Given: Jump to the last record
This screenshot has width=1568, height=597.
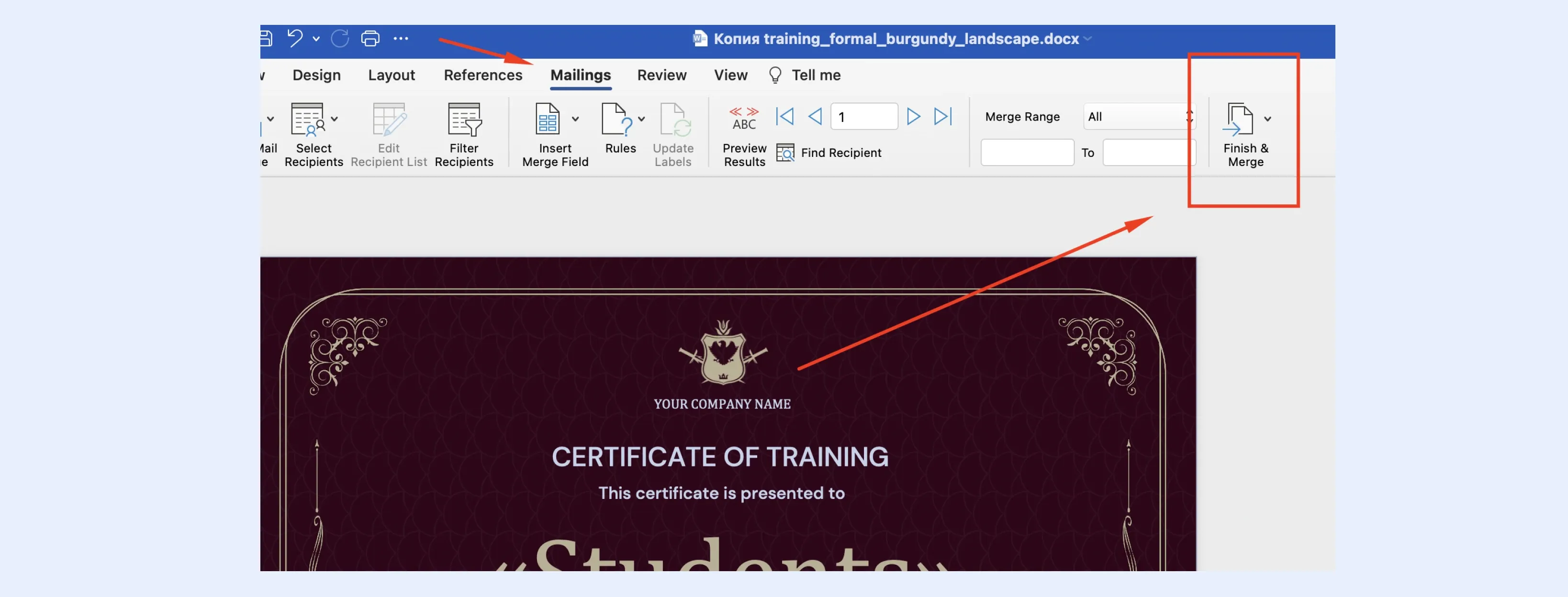Looking at the screenshot, I should pyautogui.click(x=943, y=116).
